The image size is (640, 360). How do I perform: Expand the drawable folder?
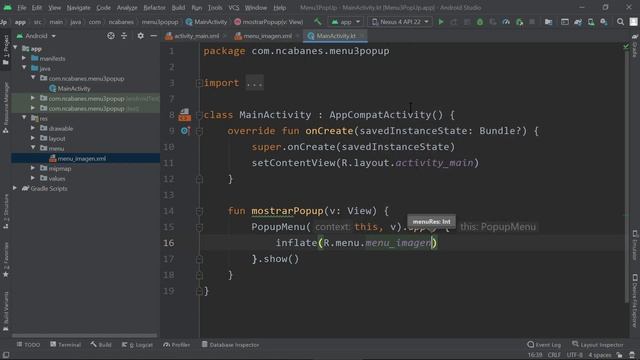tap(33, 128)
